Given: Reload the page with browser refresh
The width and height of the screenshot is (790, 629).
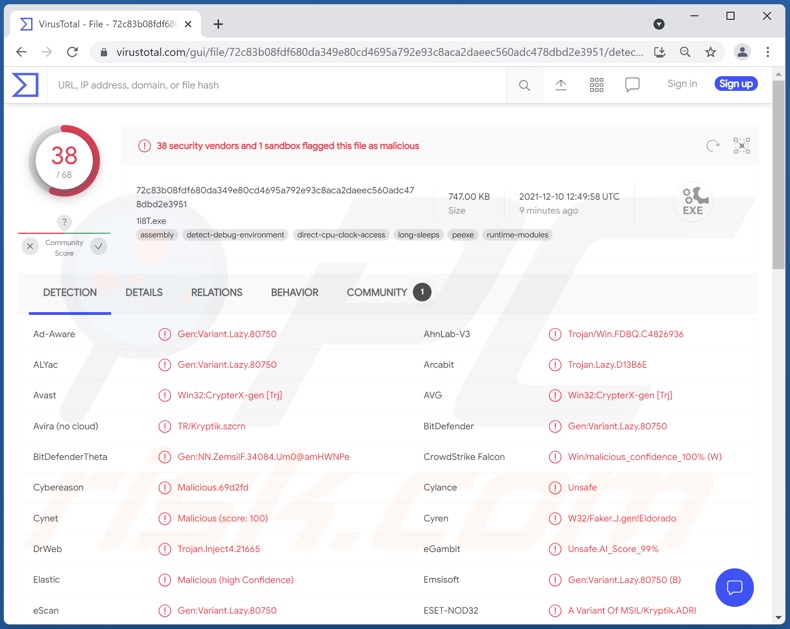Looking at the screenshot, I should pyautogui.click(x=73, y=52).
